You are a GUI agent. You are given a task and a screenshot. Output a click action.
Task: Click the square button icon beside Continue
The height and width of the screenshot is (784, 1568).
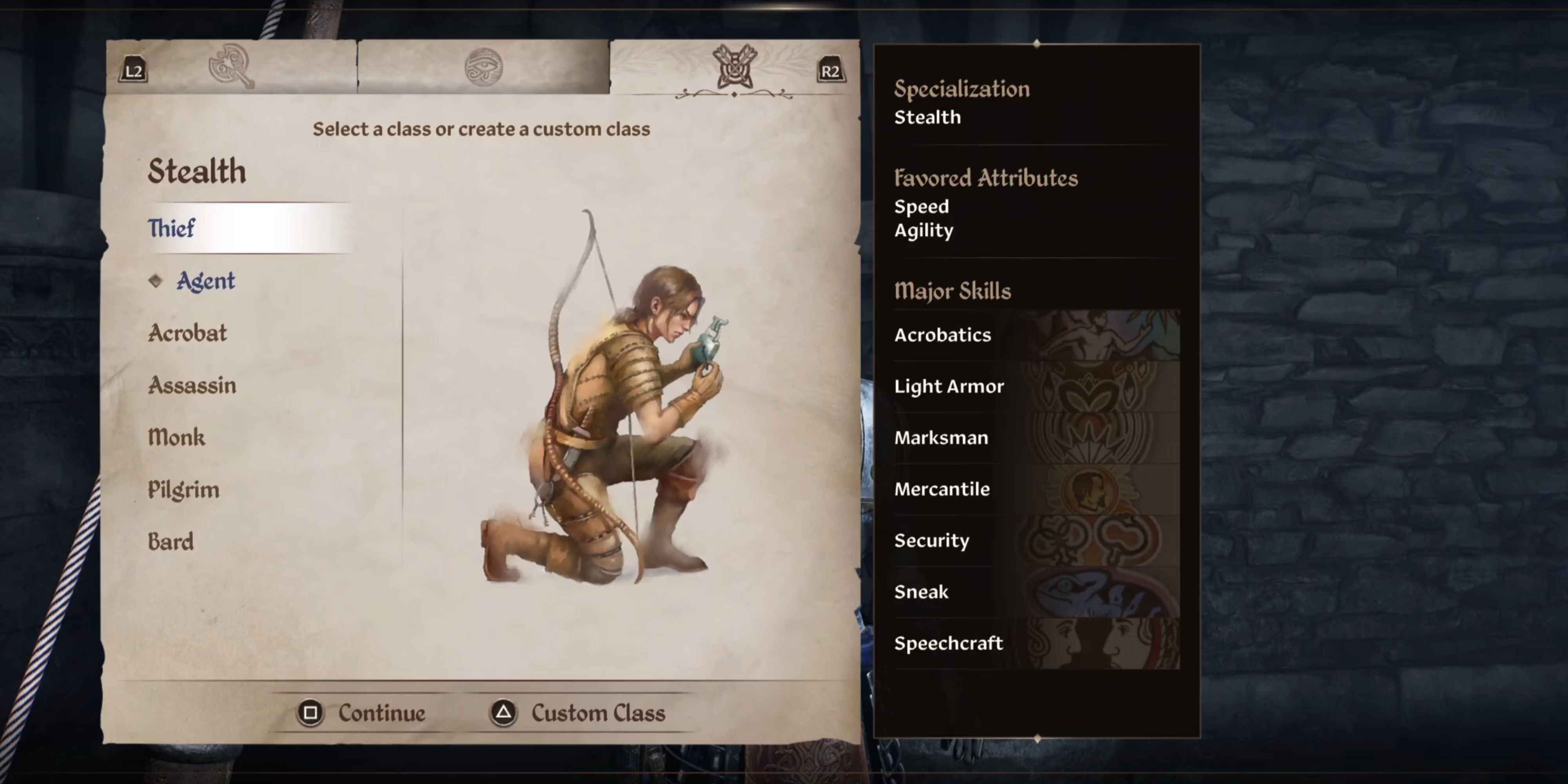tap(310, 713)
